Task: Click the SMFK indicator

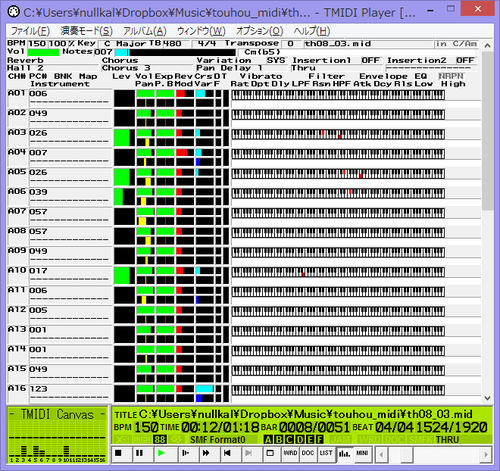Action: click(421, 440)
